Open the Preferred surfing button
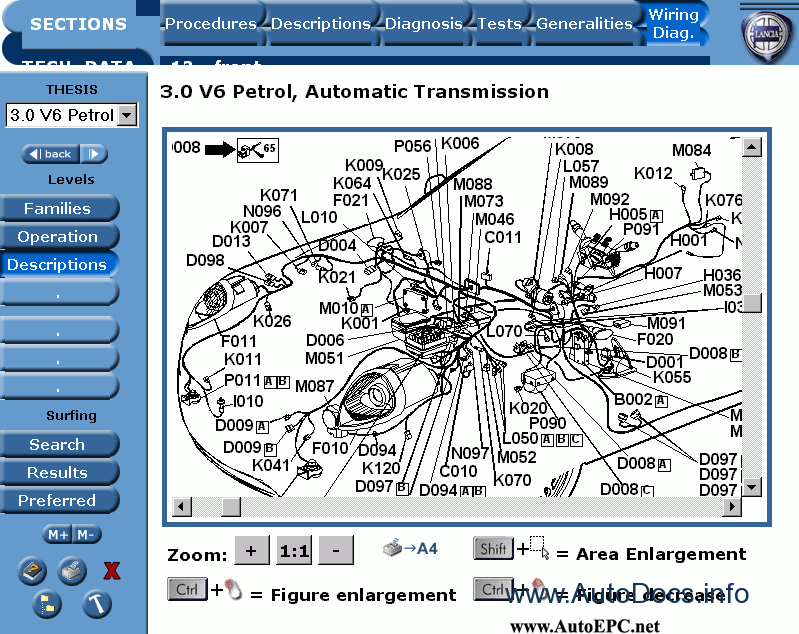Screen dimensions: 799x634 (58, 500)
